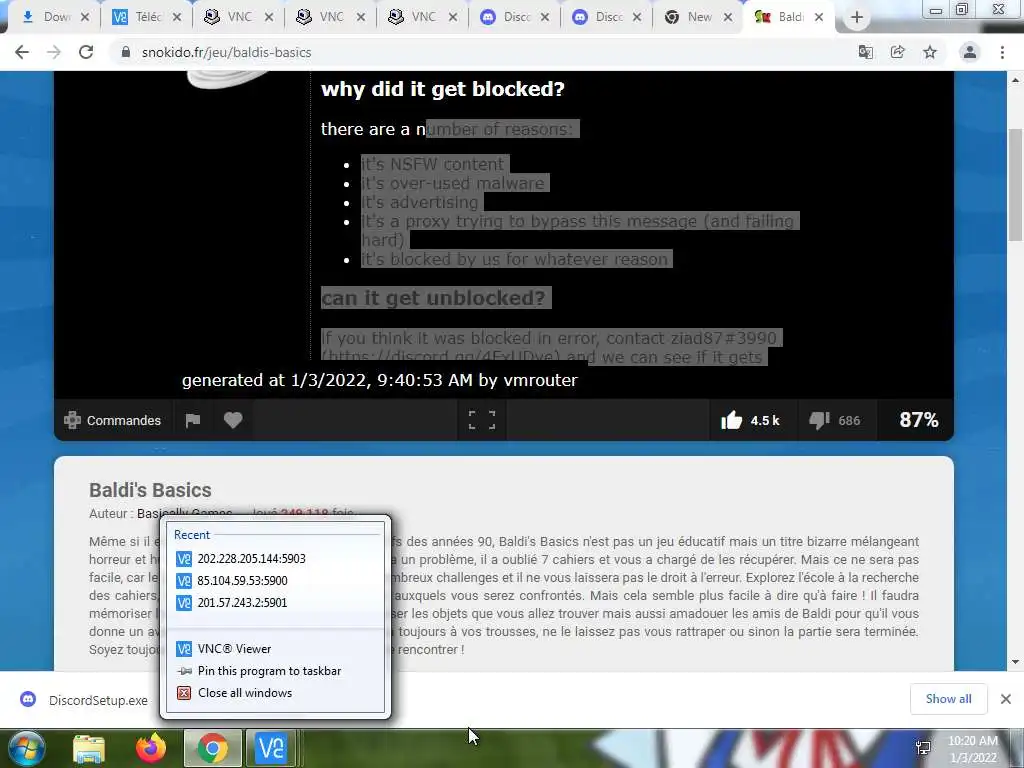Image resolution: width=1024 pixels, height=768 pixels.
Task: Click the 'why did it get blocked?' heading
Action: pyautogui.click(x=443, y=89)
